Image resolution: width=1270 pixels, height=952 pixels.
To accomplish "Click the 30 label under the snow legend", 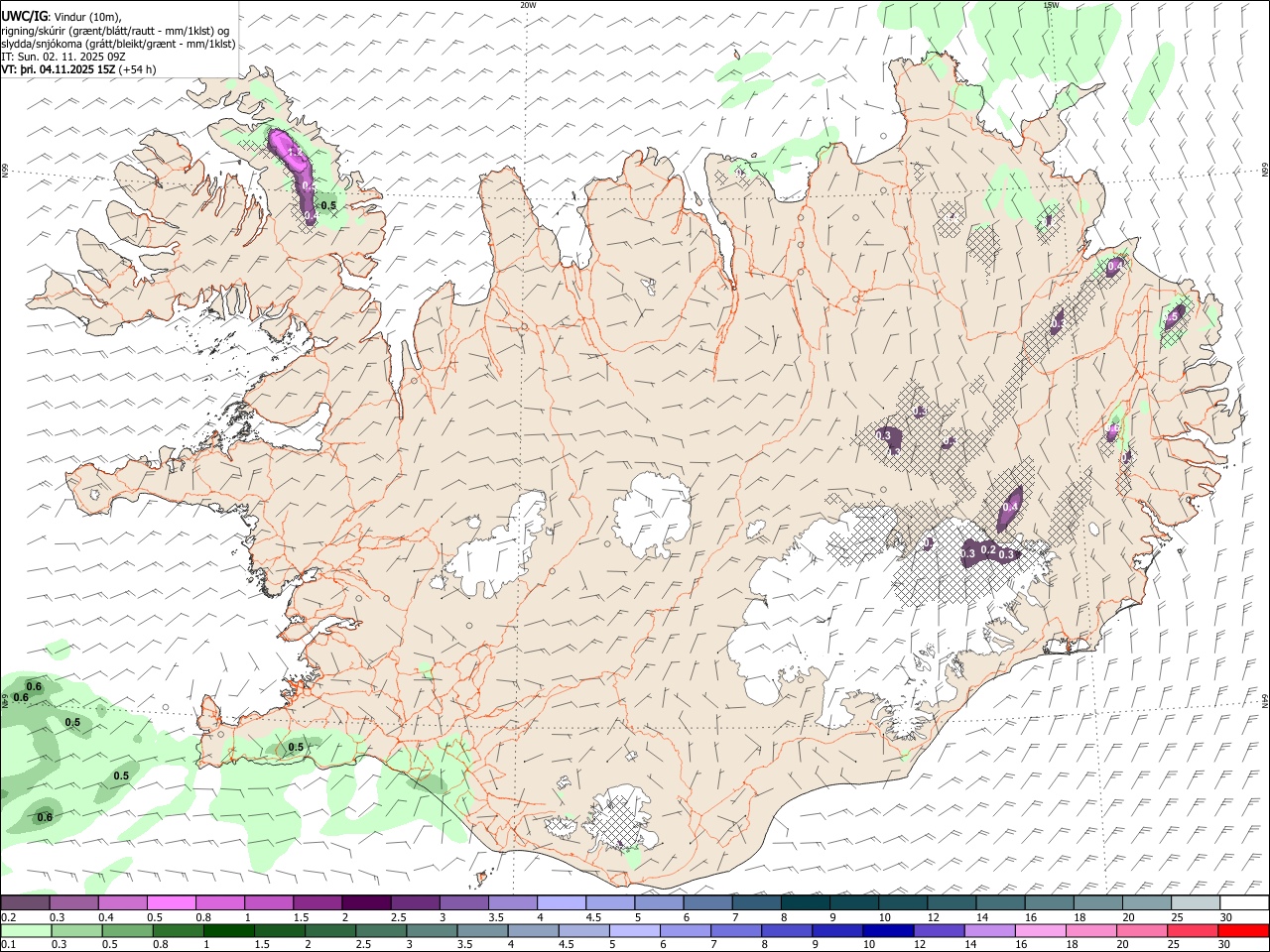I will tap(1225, 917).
